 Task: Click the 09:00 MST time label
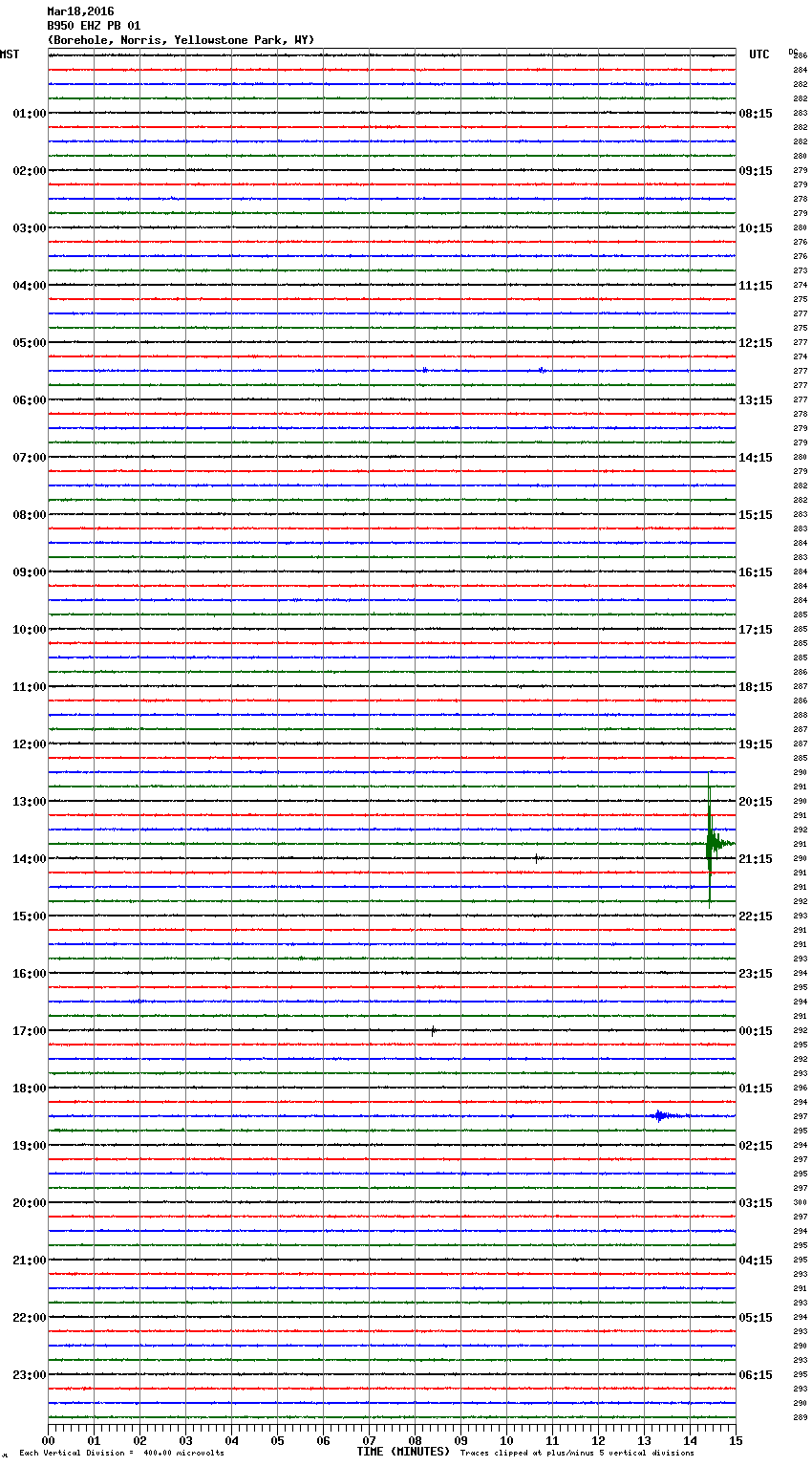coord(30,572)
